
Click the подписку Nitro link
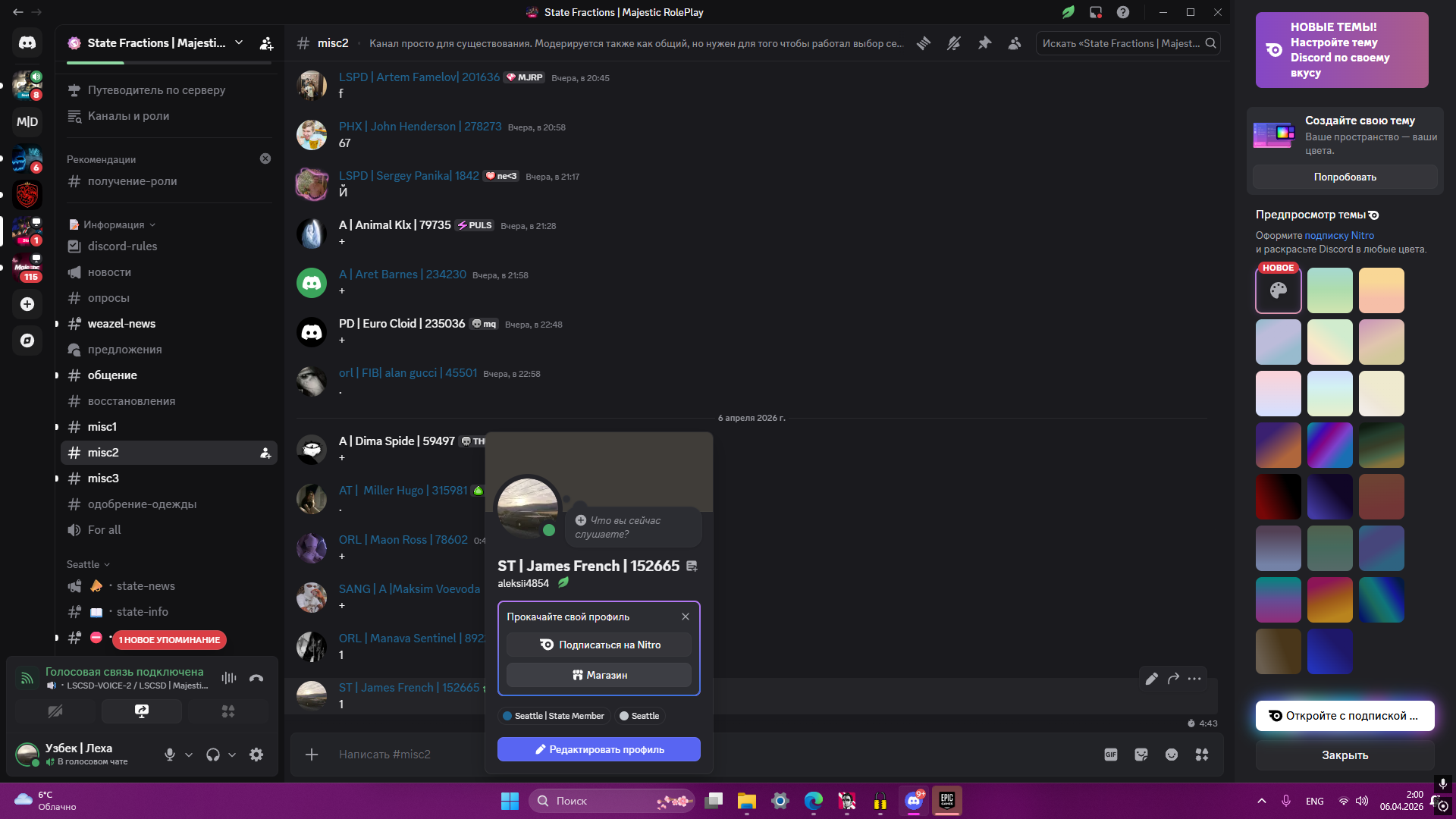[1339, 236]
